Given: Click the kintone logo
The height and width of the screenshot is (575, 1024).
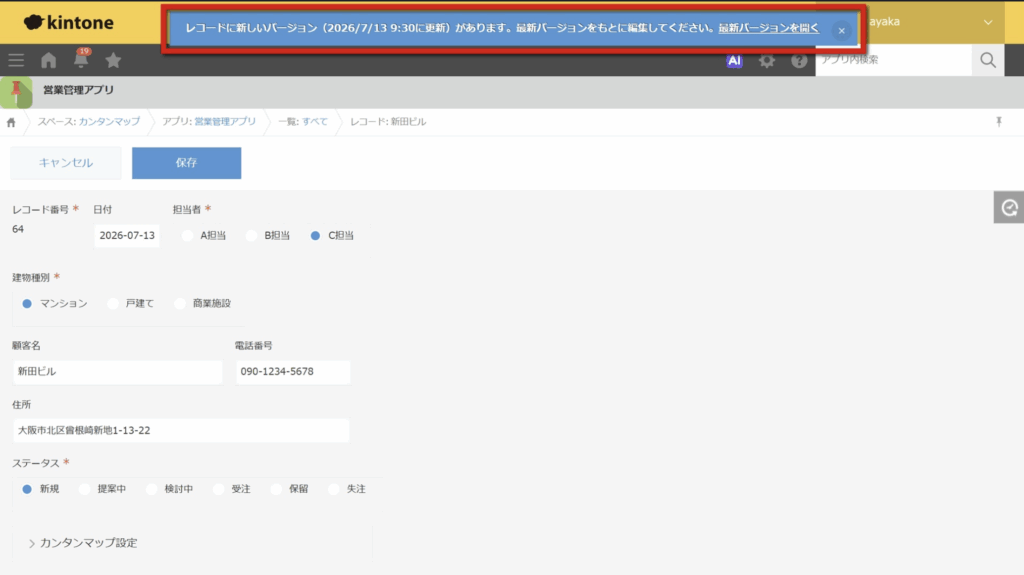Looking at the screenshot, I should coord(69,22).
